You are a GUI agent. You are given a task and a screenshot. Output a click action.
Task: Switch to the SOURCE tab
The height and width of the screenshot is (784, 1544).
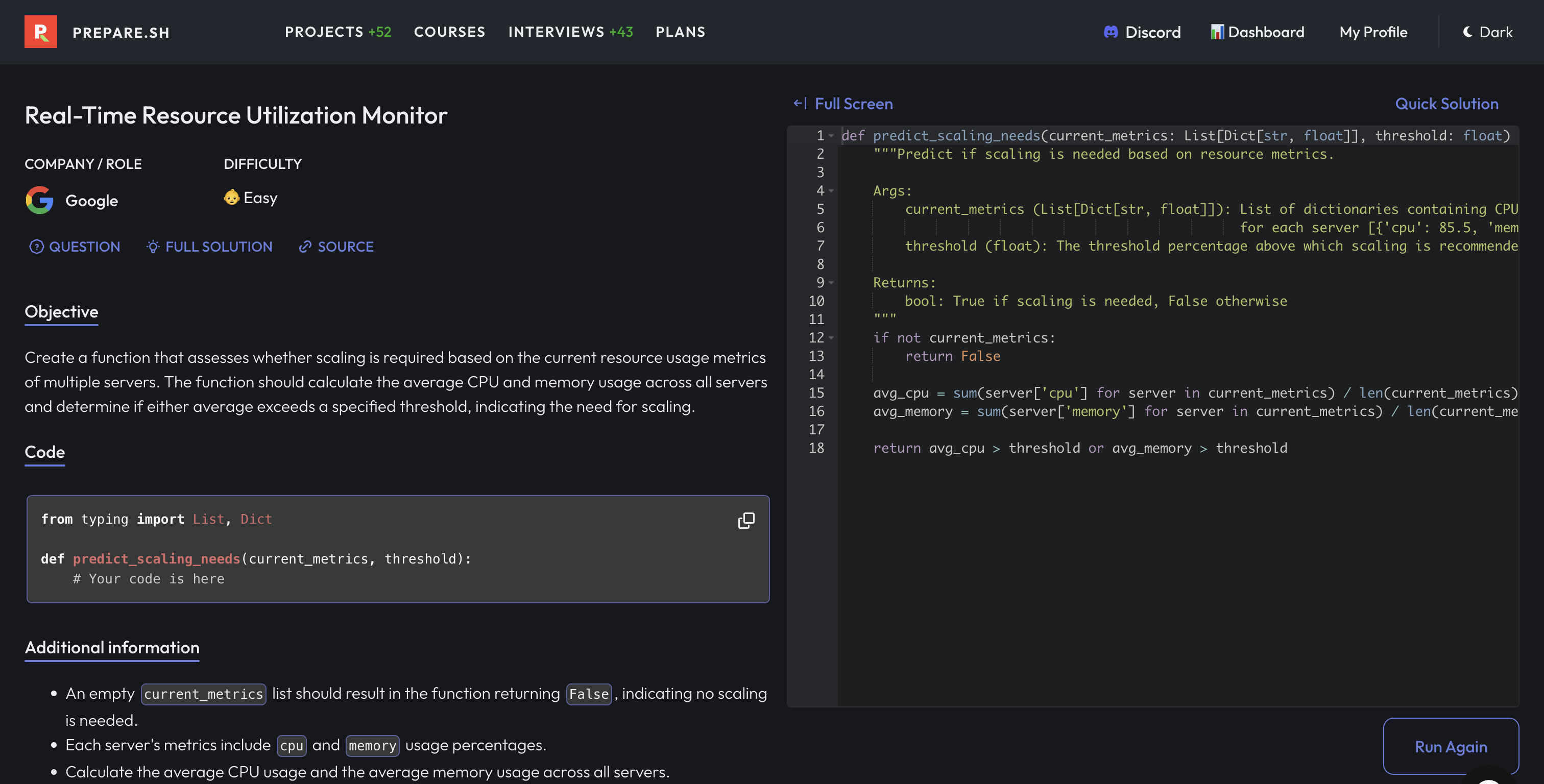tap(336, 247)
